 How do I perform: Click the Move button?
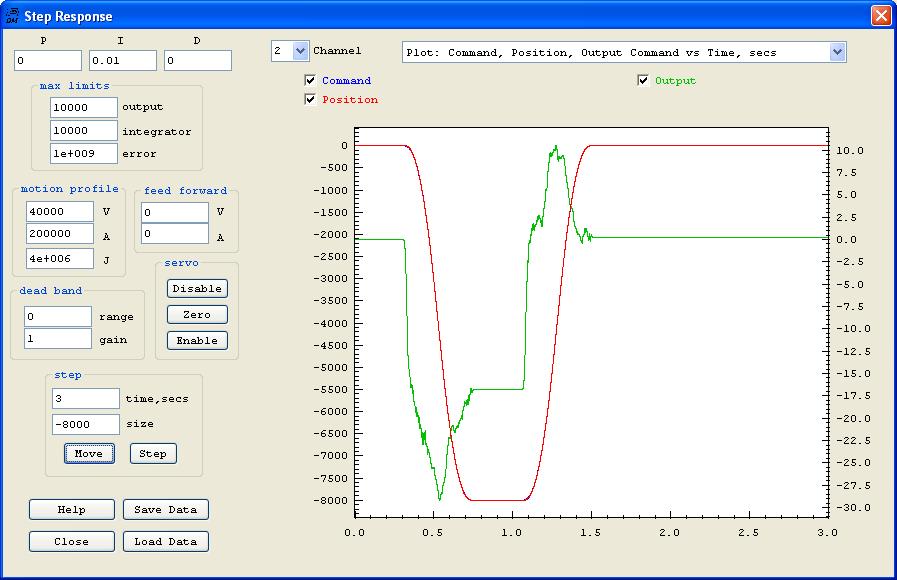[x=89, y=454]
